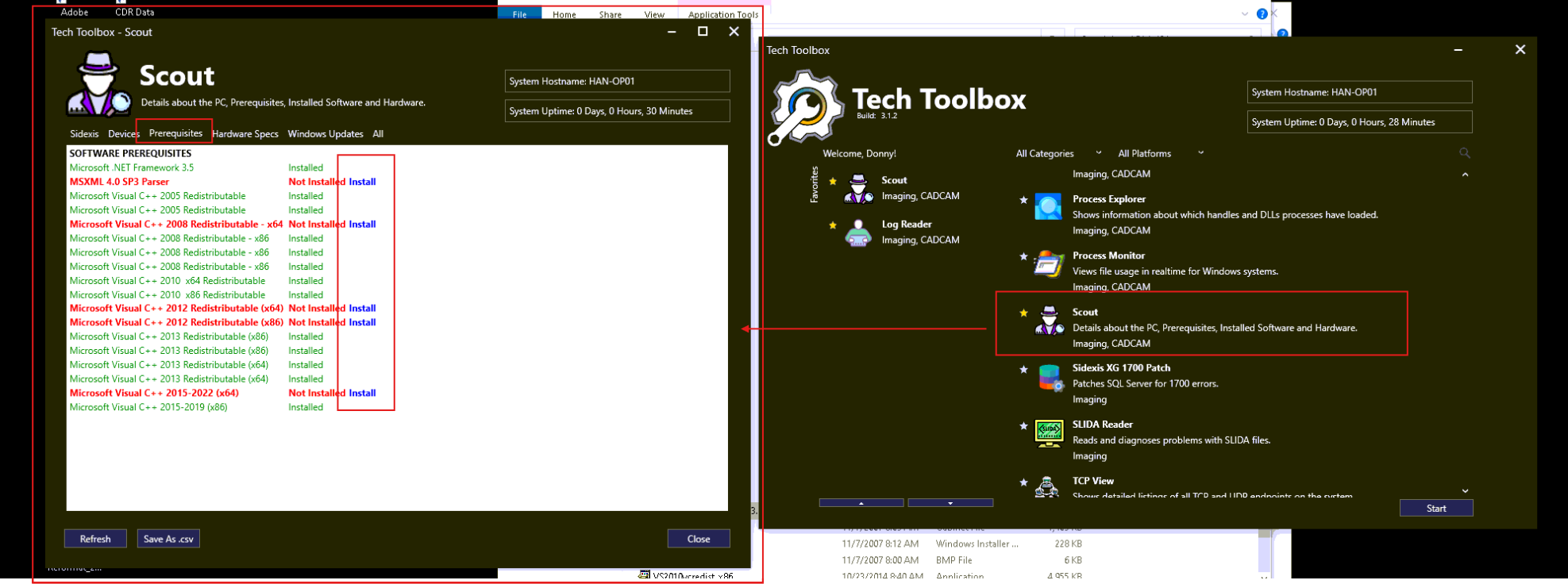Viewport: 1568px width, 584px height.
Task: Open the Windows Updates tab
Action: (326, 134)
